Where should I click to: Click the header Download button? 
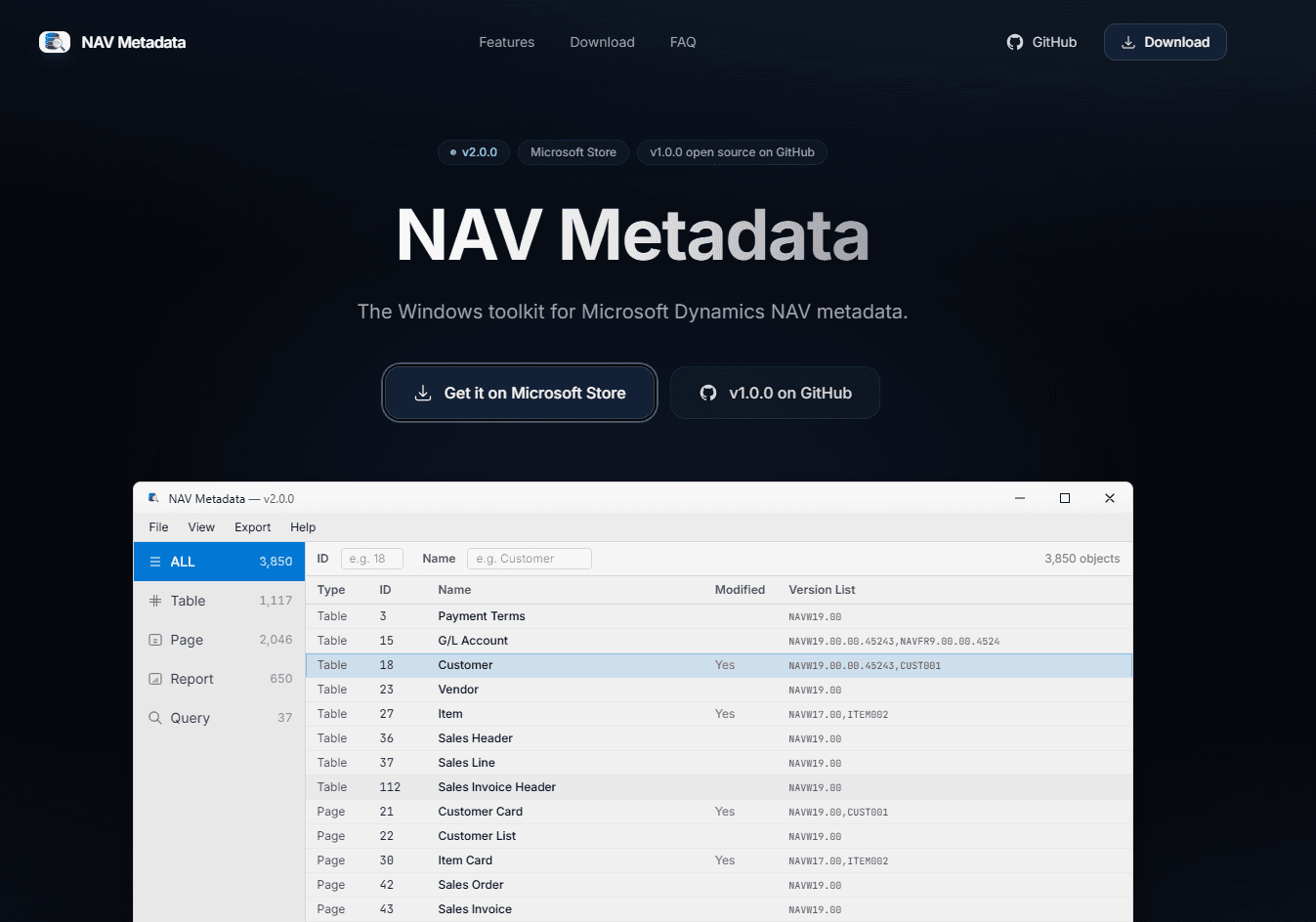[1165, 42]
